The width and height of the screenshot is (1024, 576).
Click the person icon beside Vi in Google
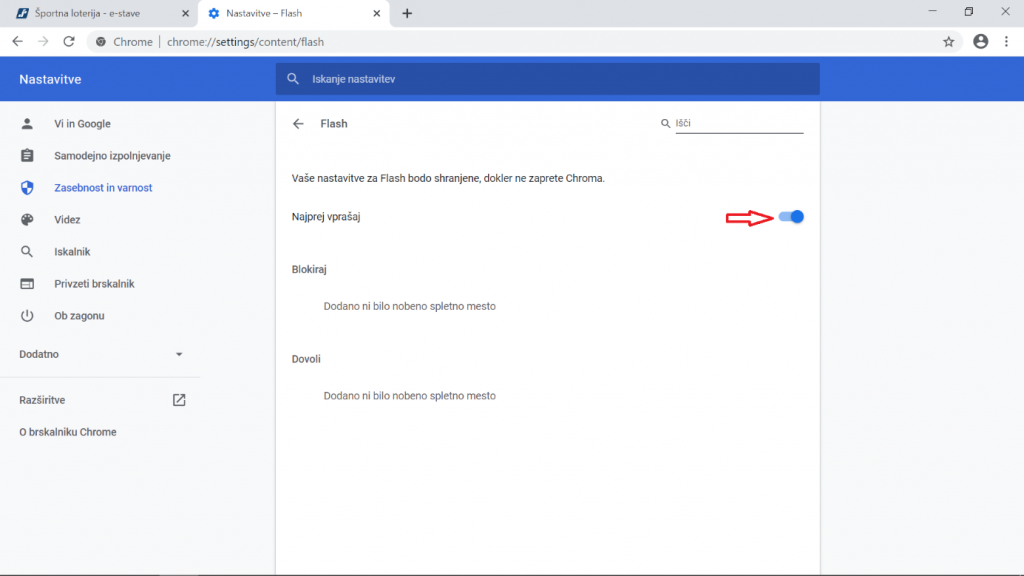(x=27, y=123)
